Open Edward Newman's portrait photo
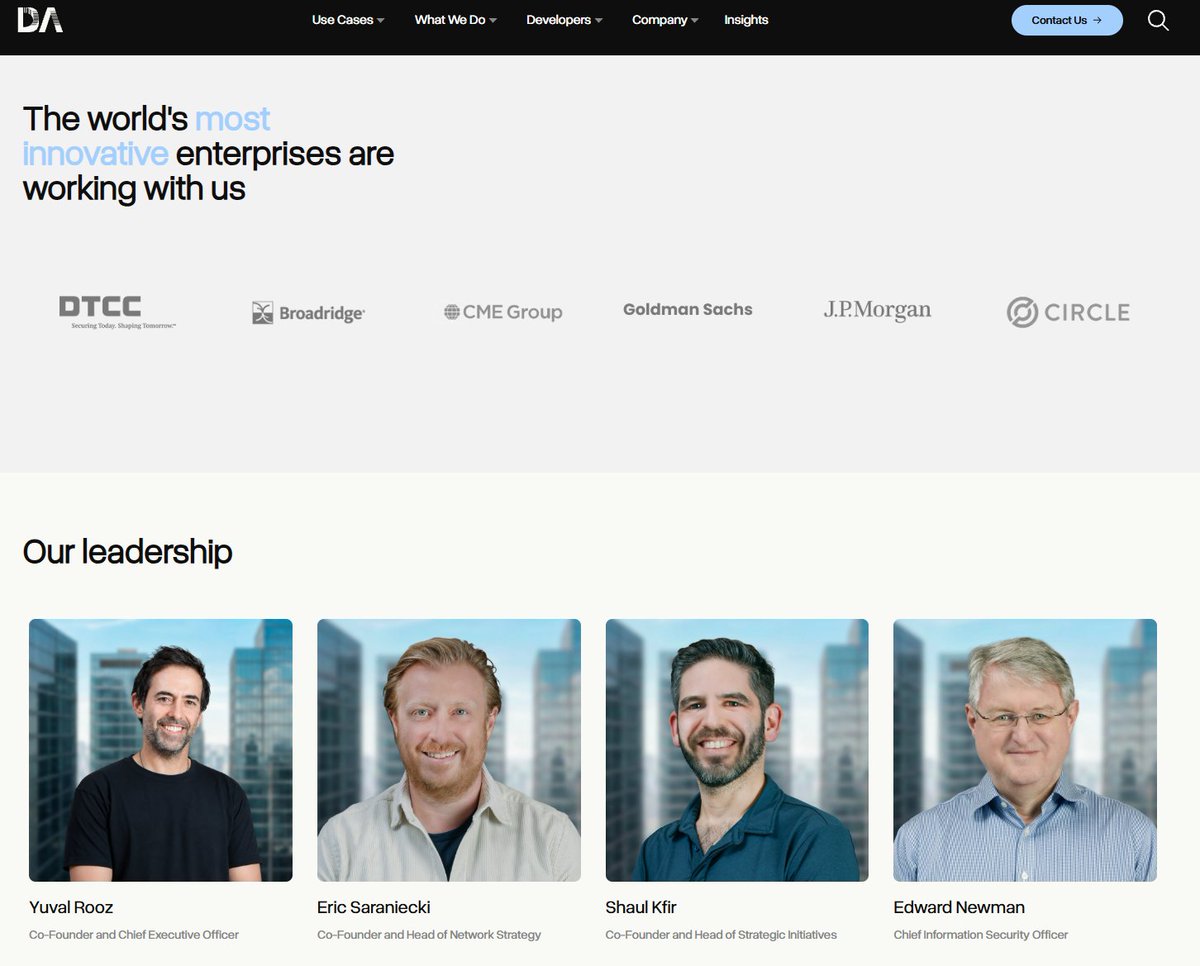The image size is (1200, 966). [1025, 750]
